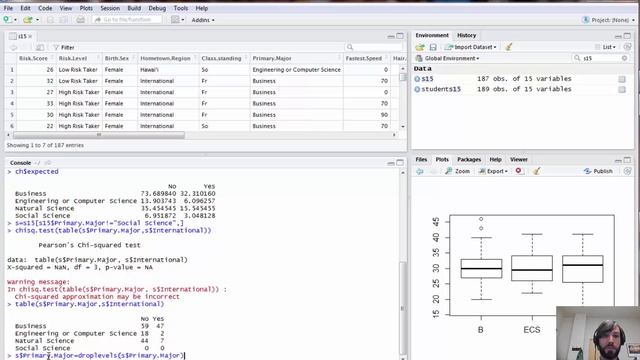
Task: Clear the Environment search field
Action: click(x=624, y=58)
